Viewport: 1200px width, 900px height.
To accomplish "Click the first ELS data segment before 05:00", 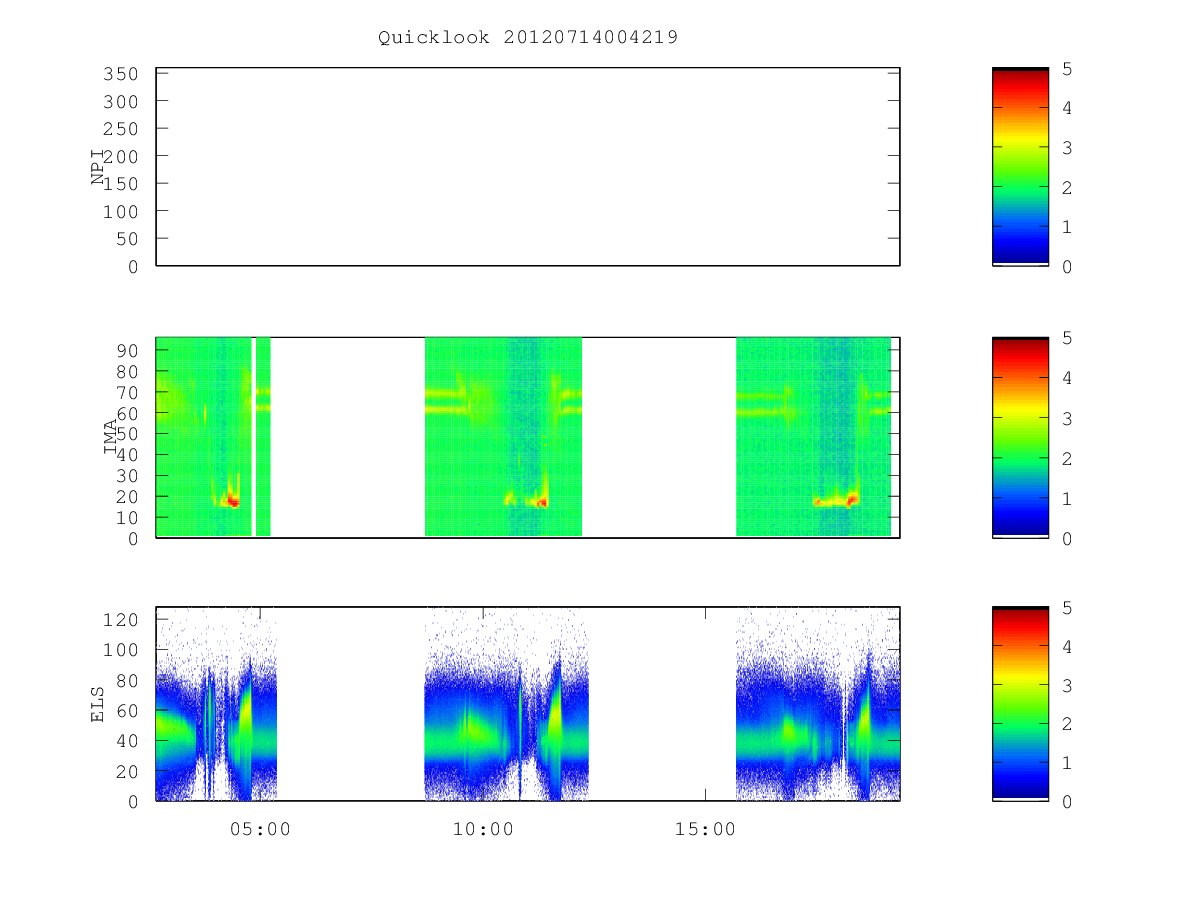I will [x=216, y=704].
